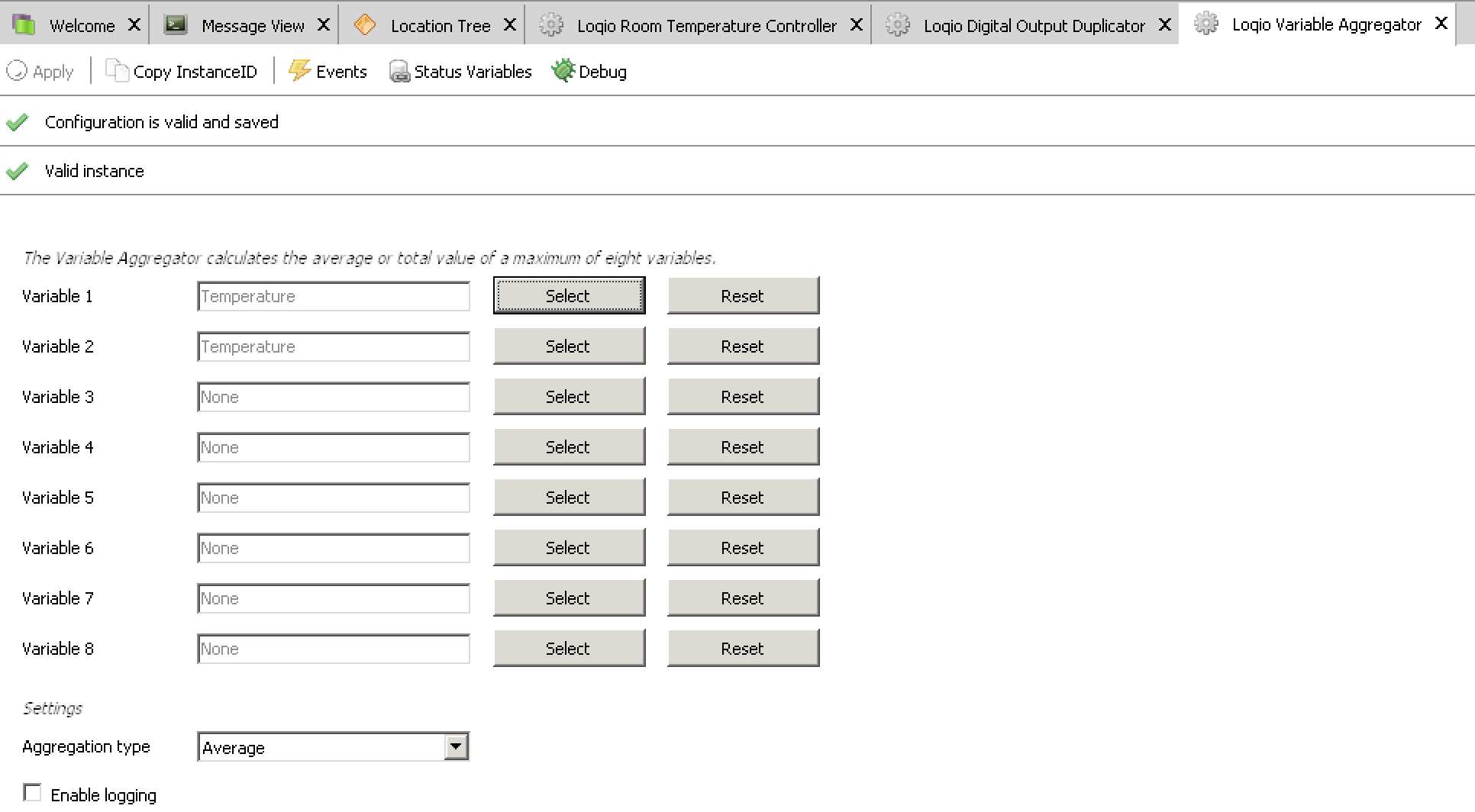Click the gear icon on the Variable Aggregator tab
This screenshot has height=812, width=1475.
tap(1206, 23)
